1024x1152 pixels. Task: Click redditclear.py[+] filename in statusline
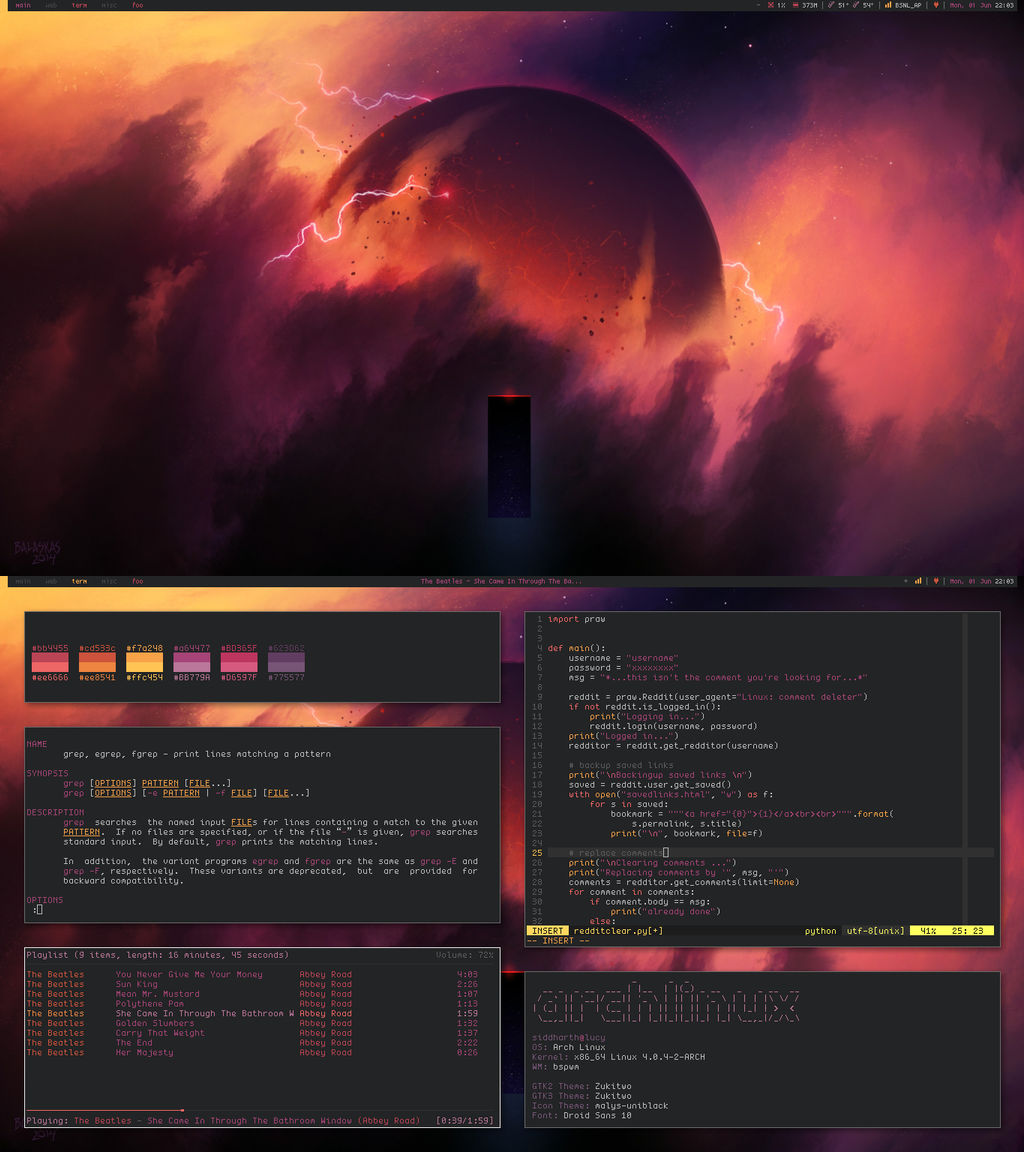click(618, 931)
